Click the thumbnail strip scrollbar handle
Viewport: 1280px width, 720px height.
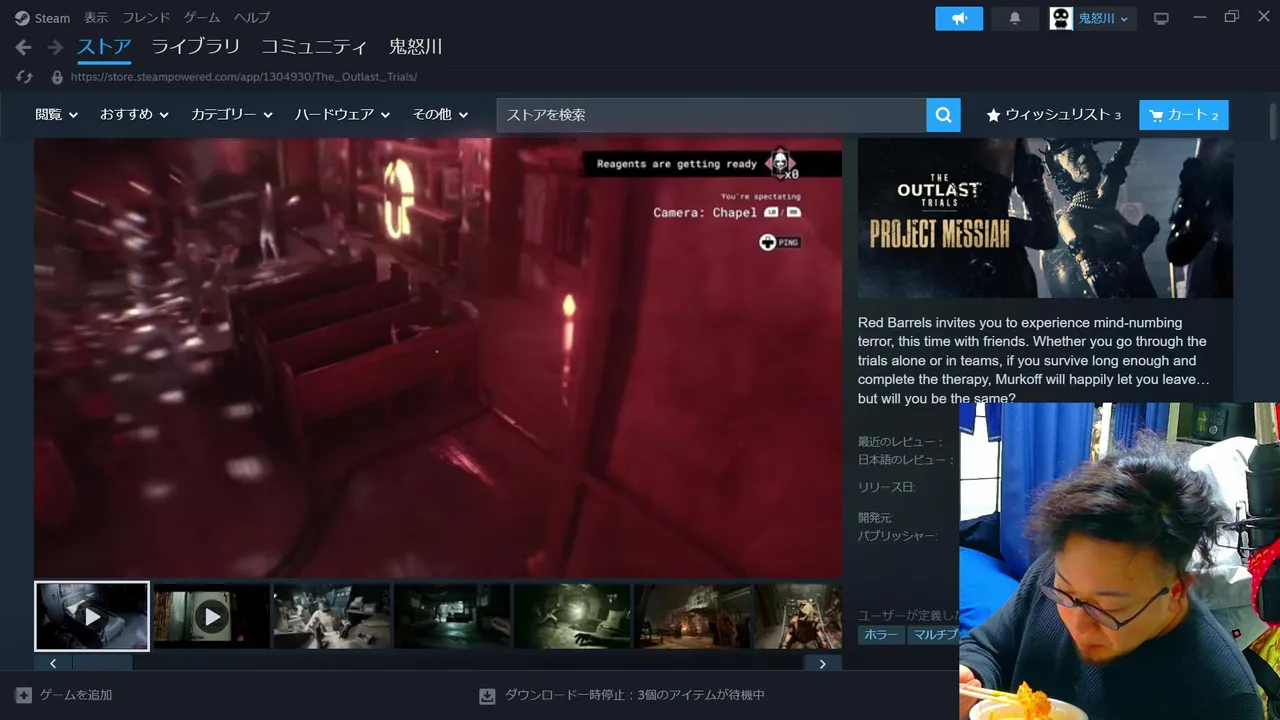(102, 663)
